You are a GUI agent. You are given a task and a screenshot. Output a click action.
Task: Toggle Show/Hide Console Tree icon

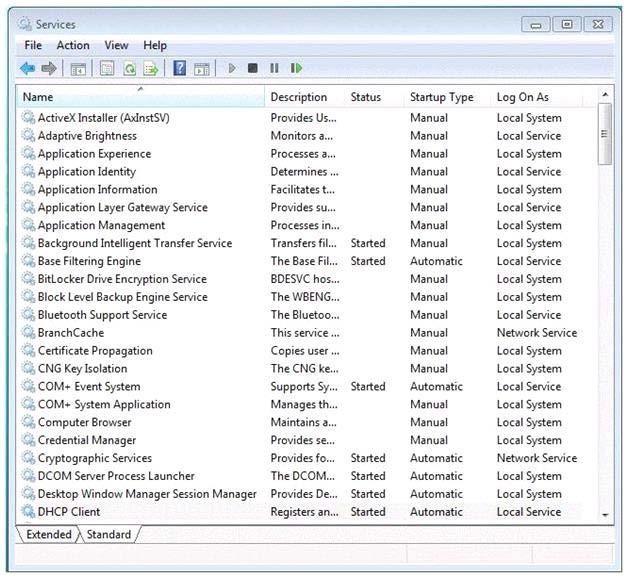(78, 69)
